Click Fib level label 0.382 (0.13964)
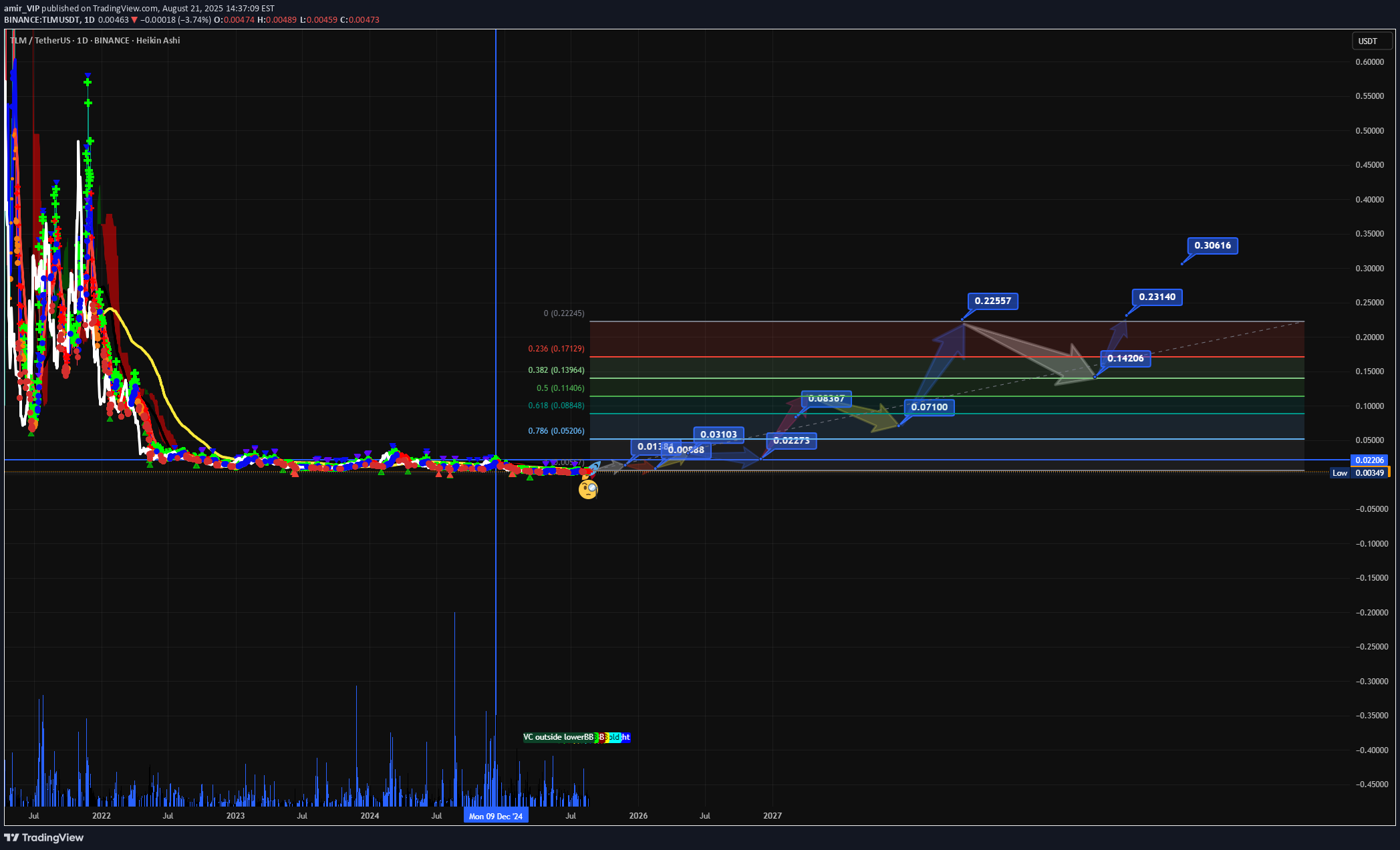Image resolution: width=1400 pixels, height=850 pixels. pyautogui.click(x=556, y=370)
